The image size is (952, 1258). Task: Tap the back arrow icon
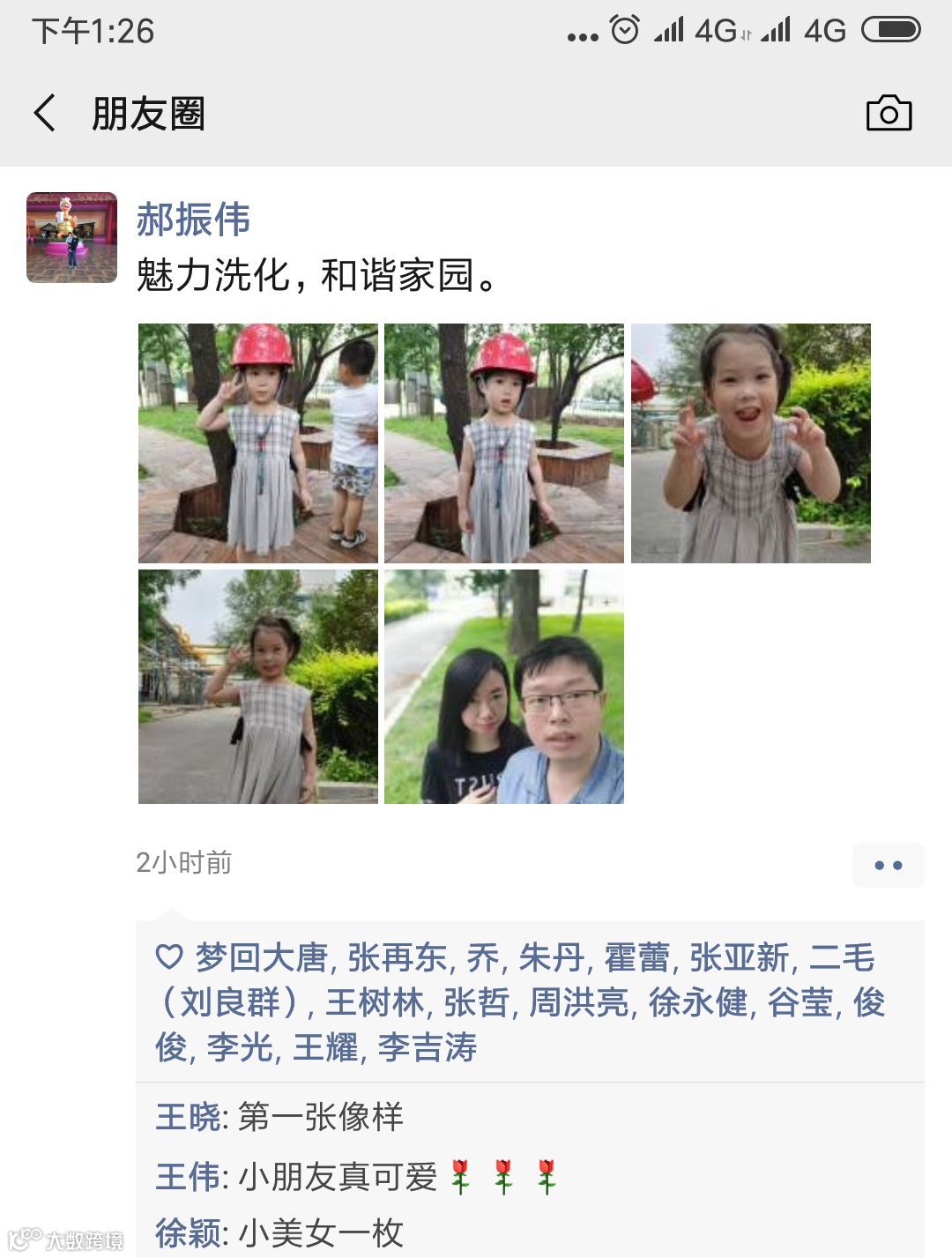point(45,113)
